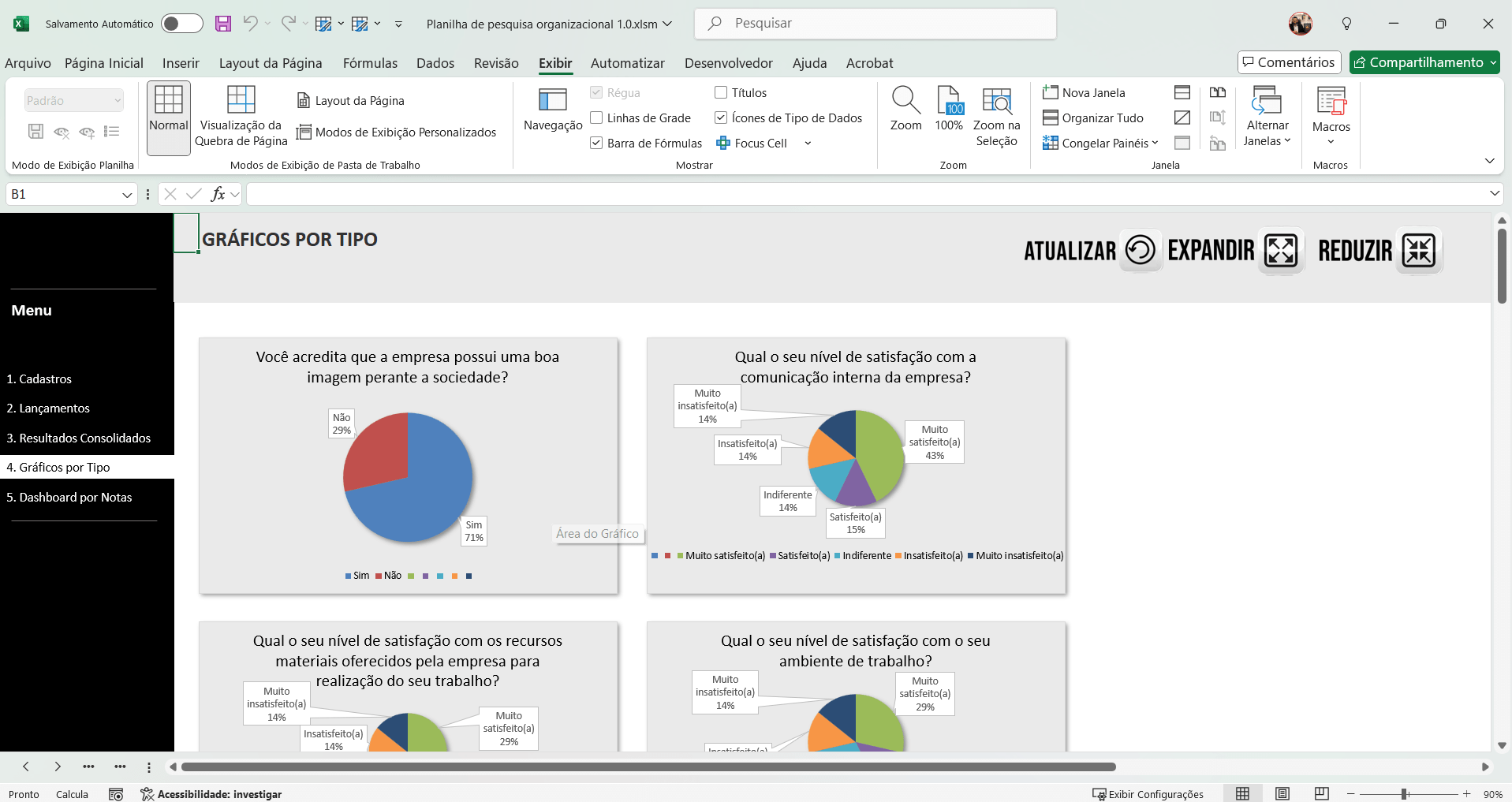The height and width of the screenshot is (802, 1512).
Task: Toggle Salvamento Automático switch
Action: [181, 24]
